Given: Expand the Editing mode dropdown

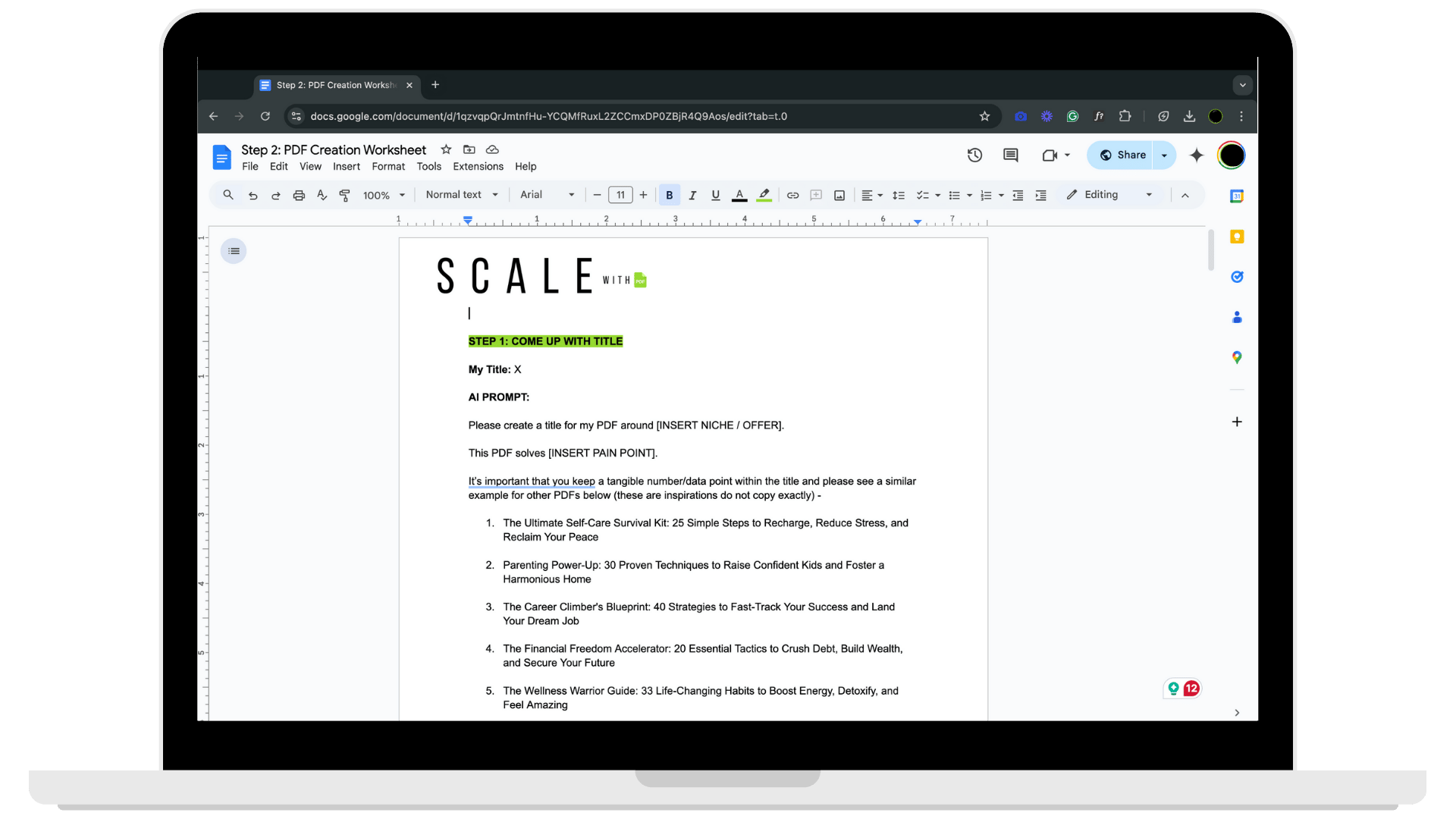Looking at the screenshot, I should pyautogui.click(x=1109, y=195).
